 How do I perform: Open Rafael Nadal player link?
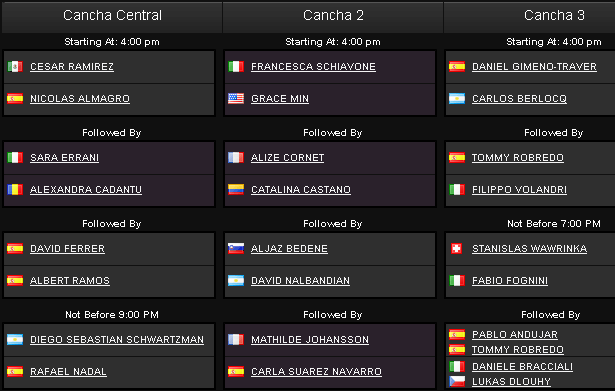(68, 371)
